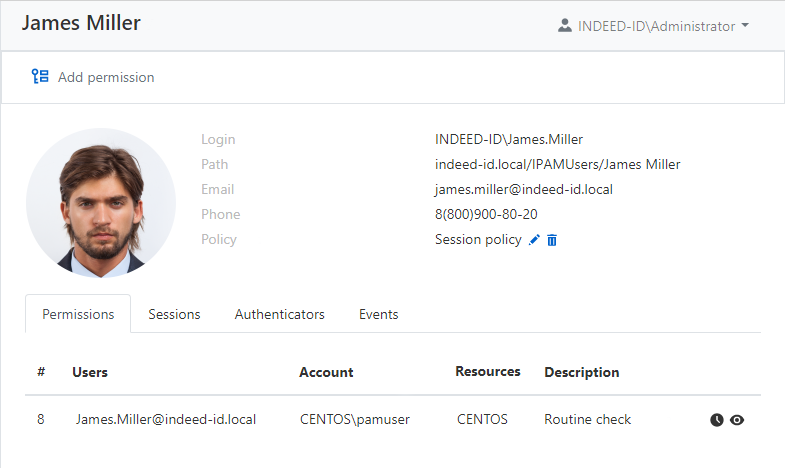Screen dimensions: 785x468
Task: Click the Session policy text
Action: tap(478, 239)
